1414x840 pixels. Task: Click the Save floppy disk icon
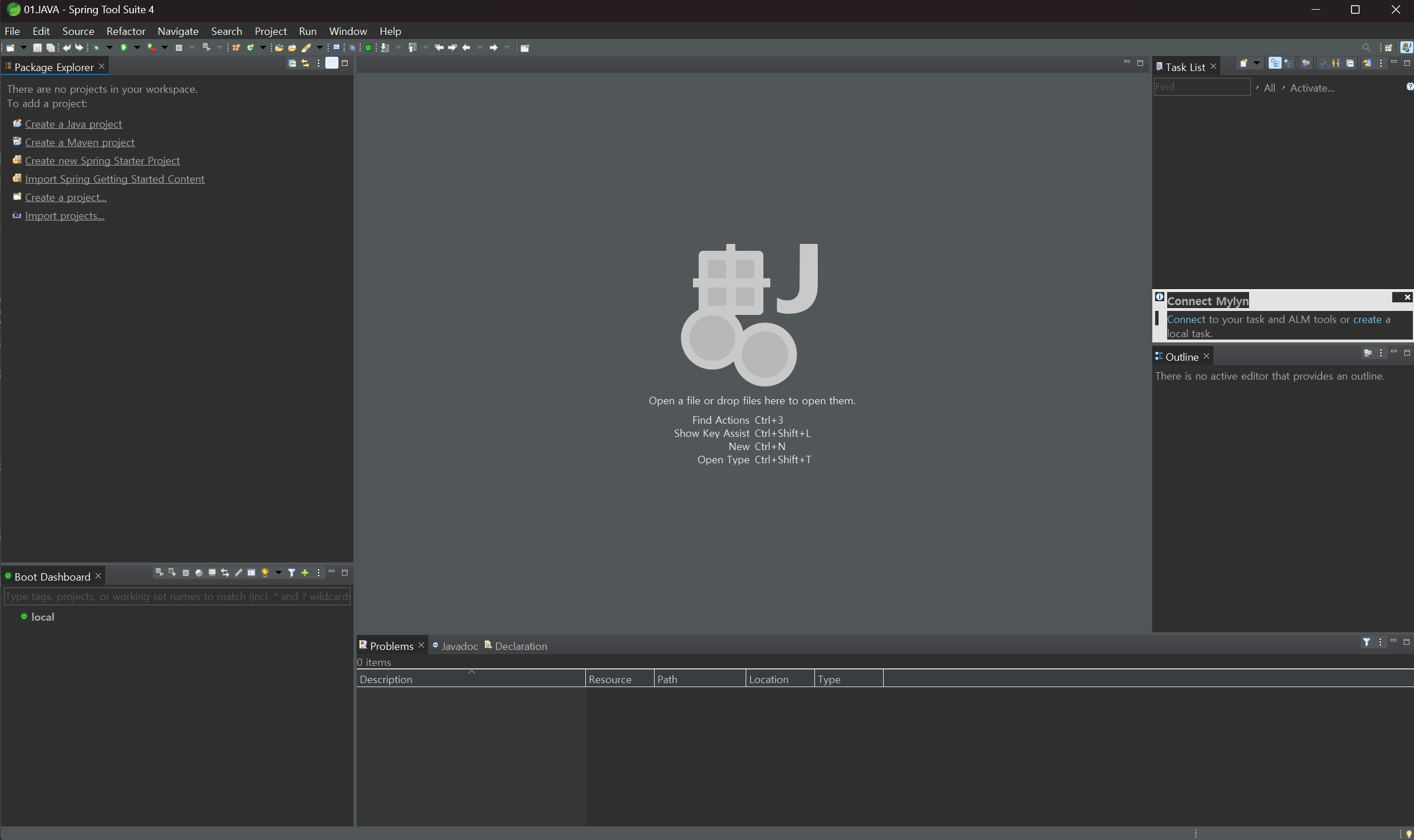click(x=37, y=48)
